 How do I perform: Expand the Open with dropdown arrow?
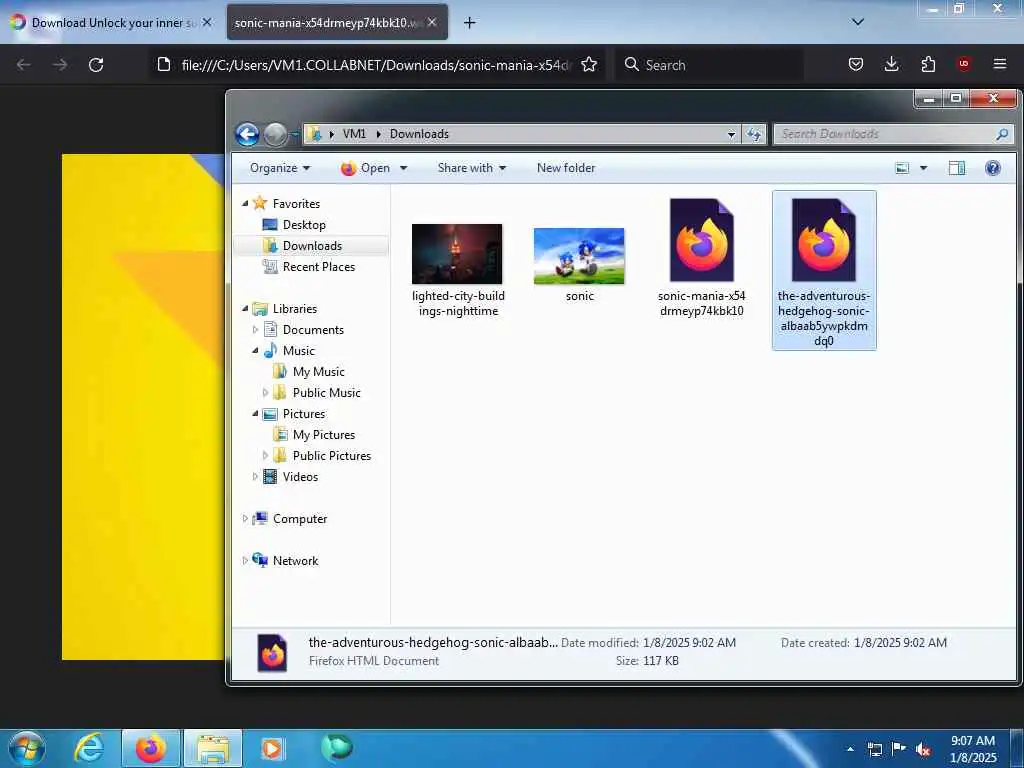(404, 168)
